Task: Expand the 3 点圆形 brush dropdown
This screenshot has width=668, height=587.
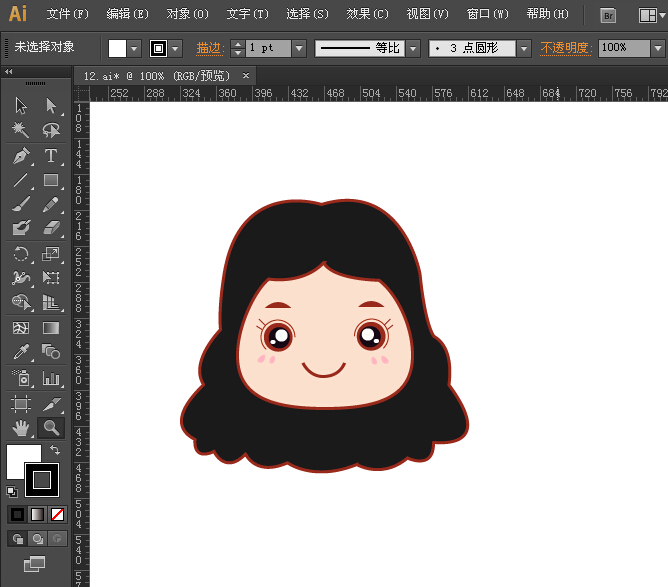Action: point(524,48)
